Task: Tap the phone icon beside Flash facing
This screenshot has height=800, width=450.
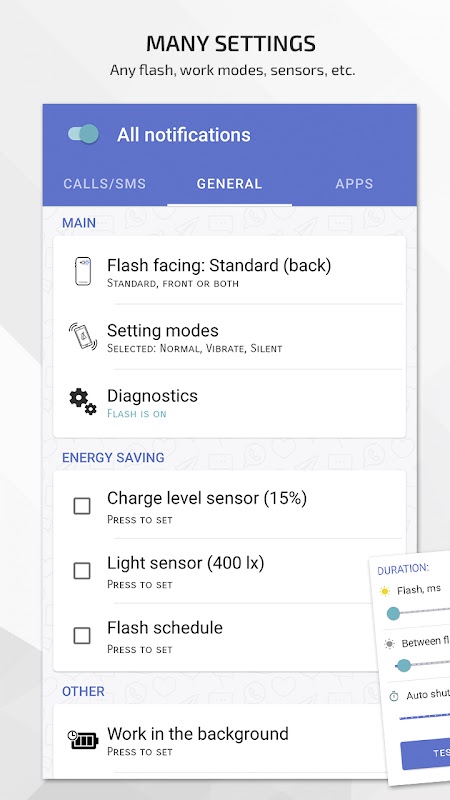Action: coord(83,271)
